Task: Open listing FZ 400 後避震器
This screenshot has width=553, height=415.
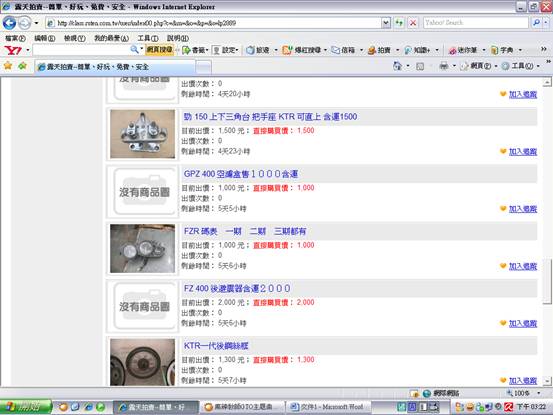Action: point(237,288)
